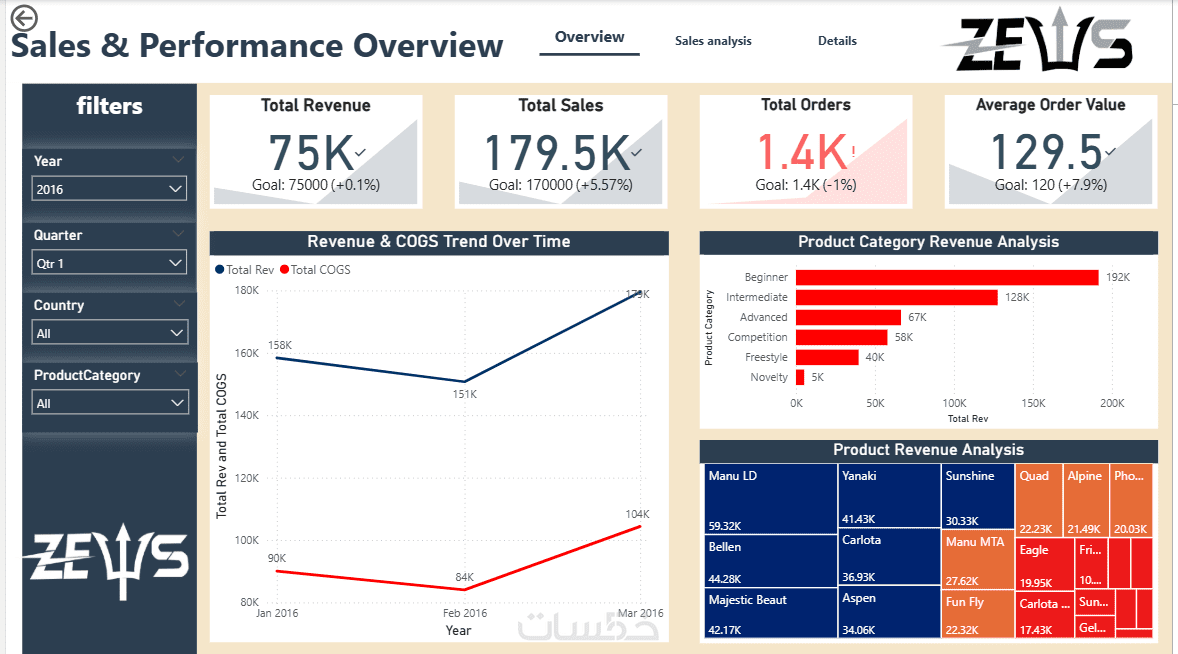The image size is (1178, 654).
Task: Select the Competition revenue bar
Action: 841,337
